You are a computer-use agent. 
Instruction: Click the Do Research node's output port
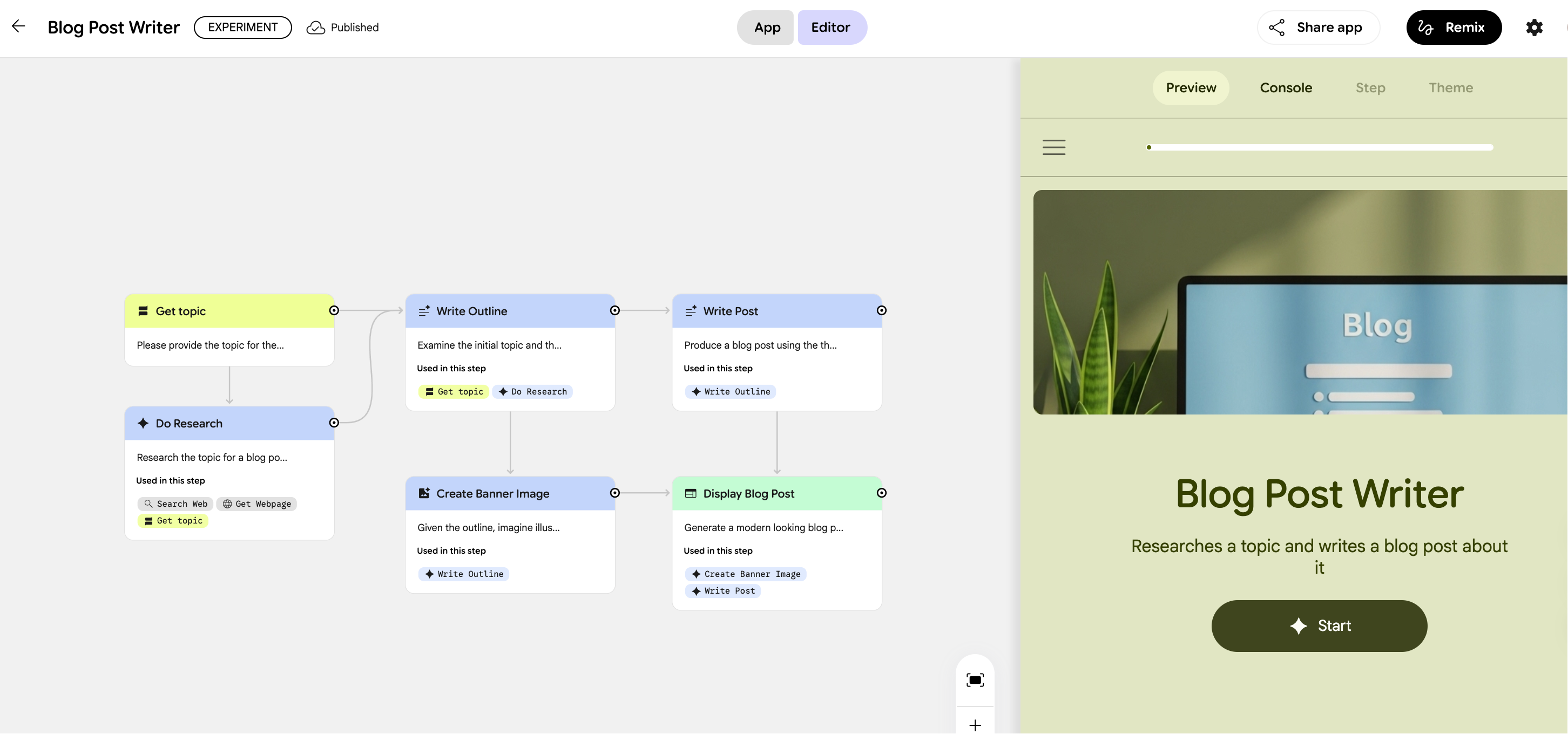334,423
